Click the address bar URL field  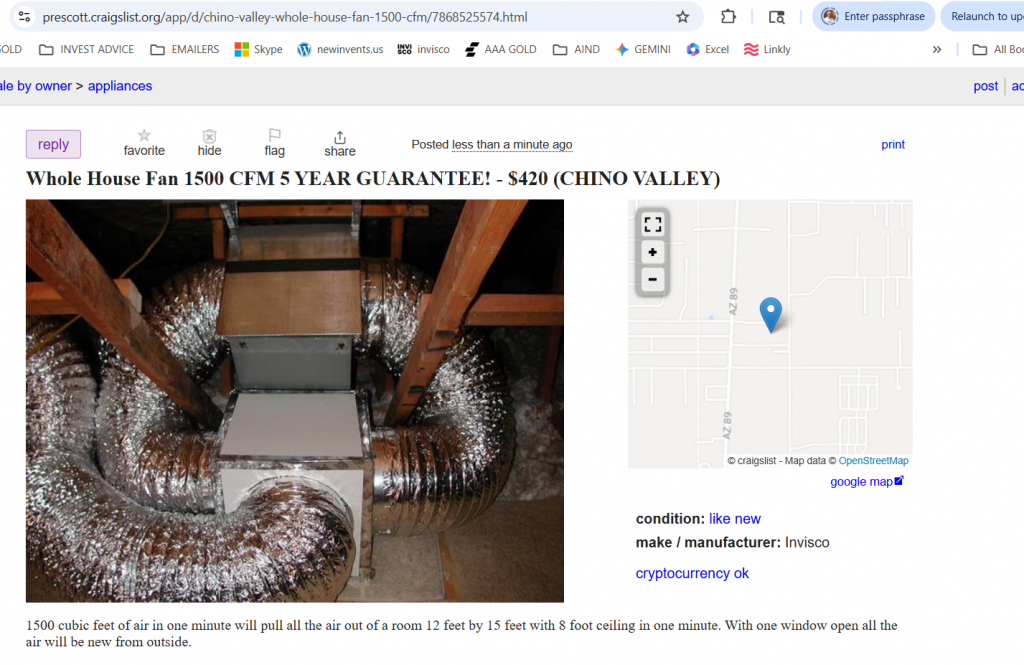(353, 17)
